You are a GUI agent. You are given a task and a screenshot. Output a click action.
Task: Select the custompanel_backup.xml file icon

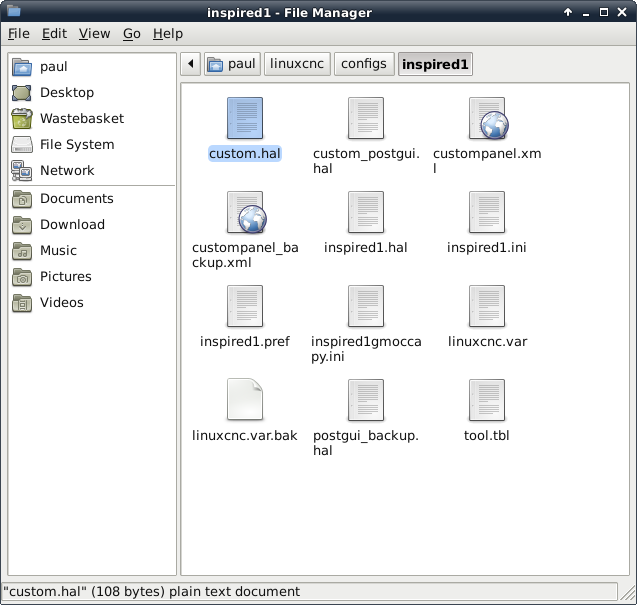pyautogui.click(x=246, y=212)
